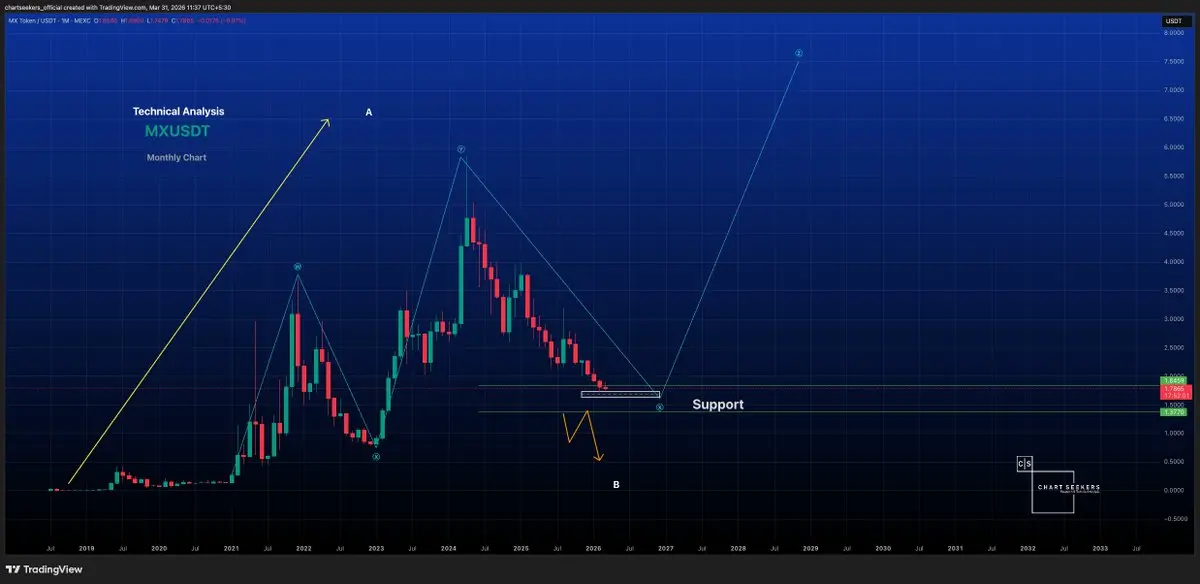Click the chartseekers_official attribution header text
Image resolution: width=1200 pixels, height=584 pixels.
pos(119,7)
